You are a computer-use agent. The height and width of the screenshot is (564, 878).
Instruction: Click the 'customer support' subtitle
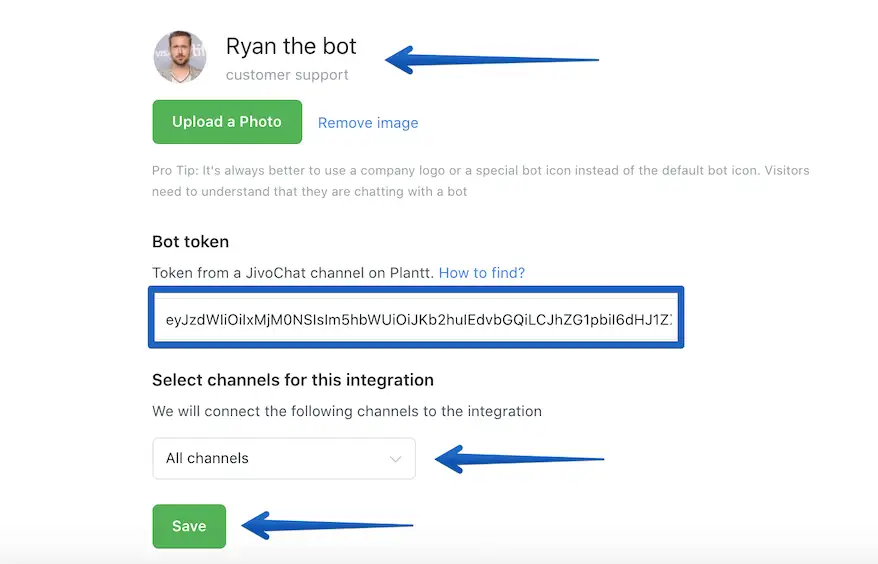pos(287,75)
